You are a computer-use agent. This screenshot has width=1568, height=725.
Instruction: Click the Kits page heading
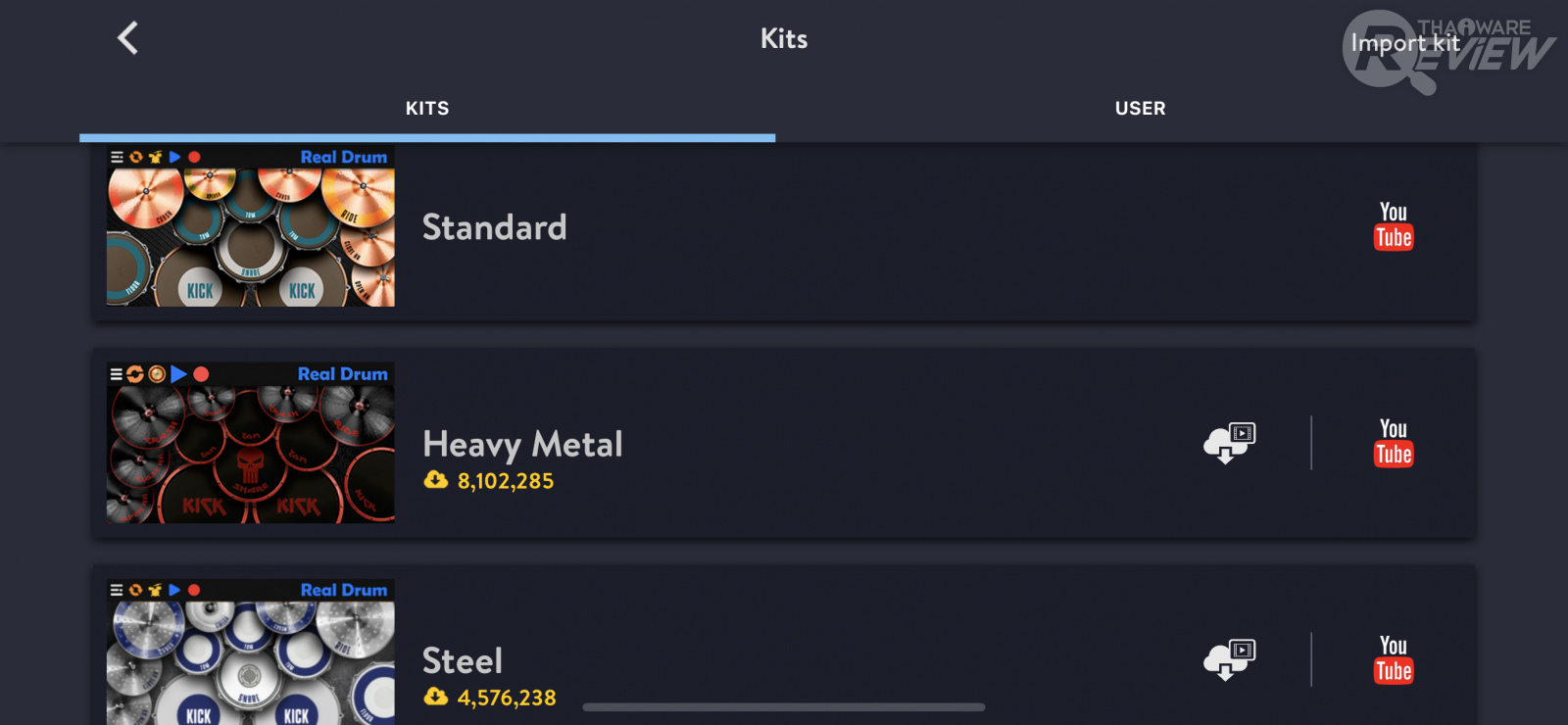[784, 38]
